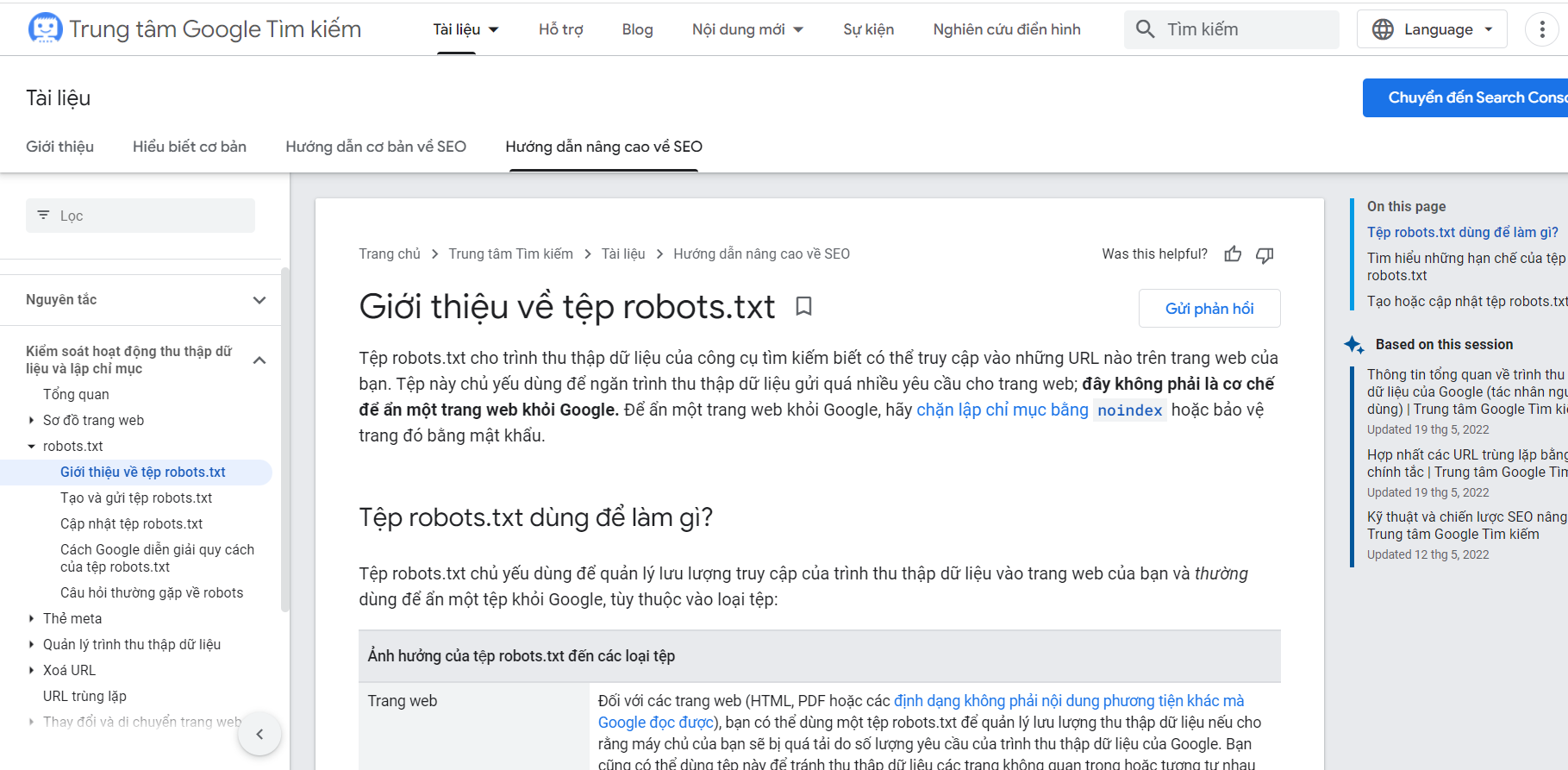Click the thumbs up helpful icon
This screenshot has width=1568, height=770.
point(1233,254)
